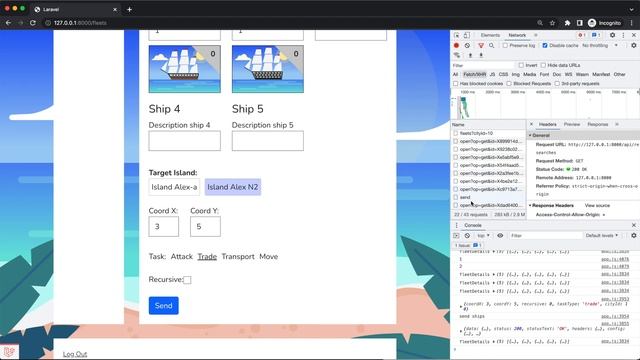Click the DevTools inspect element picker icon

[457, 36]
